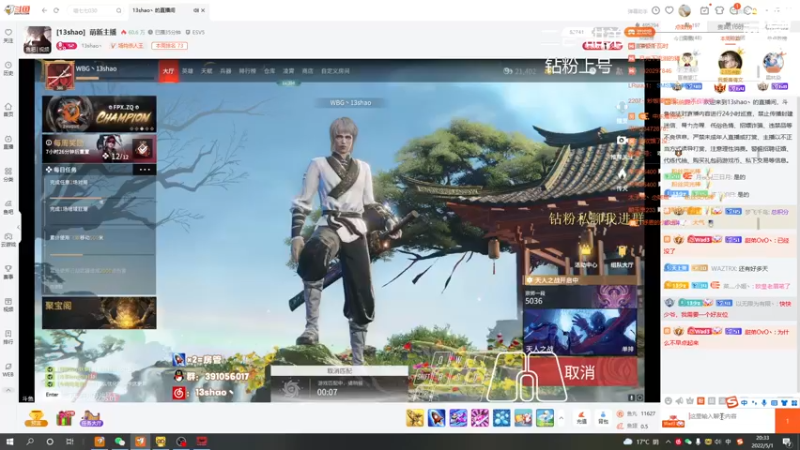Open 云游戏 cloud gaming in sidebar

click(8, 240)
